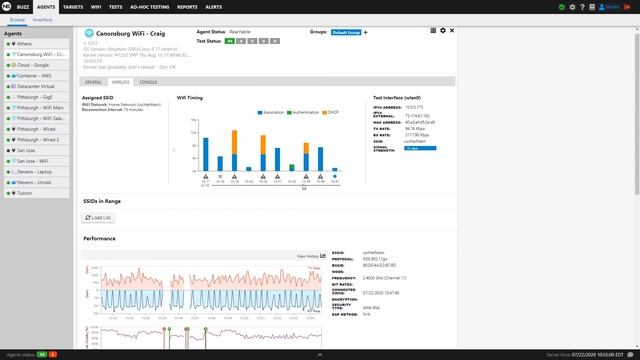Open the Steven user profile menu
This screenshot has width=640, height=360.
(609, 7)
